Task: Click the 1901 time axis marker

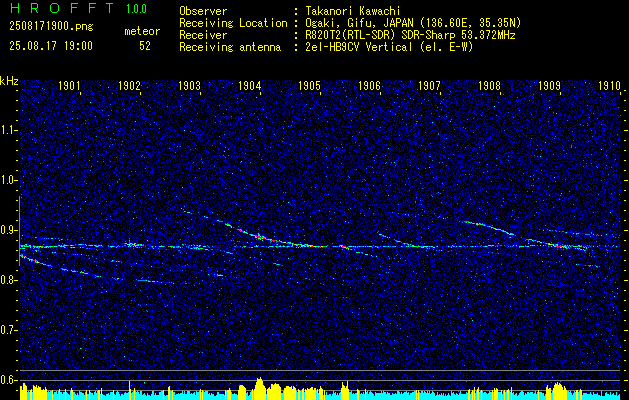Action: click(69, 85)
